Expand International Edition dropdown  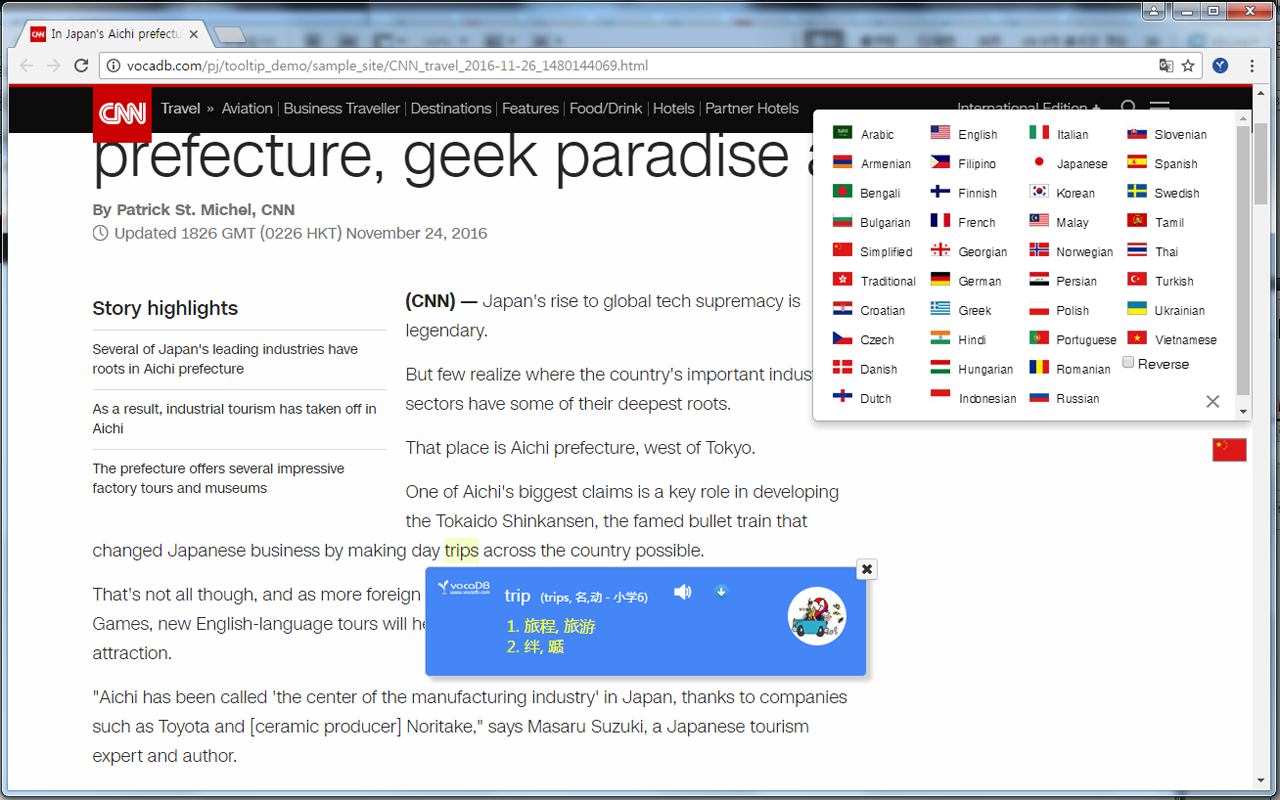[x=1029, y=106]
